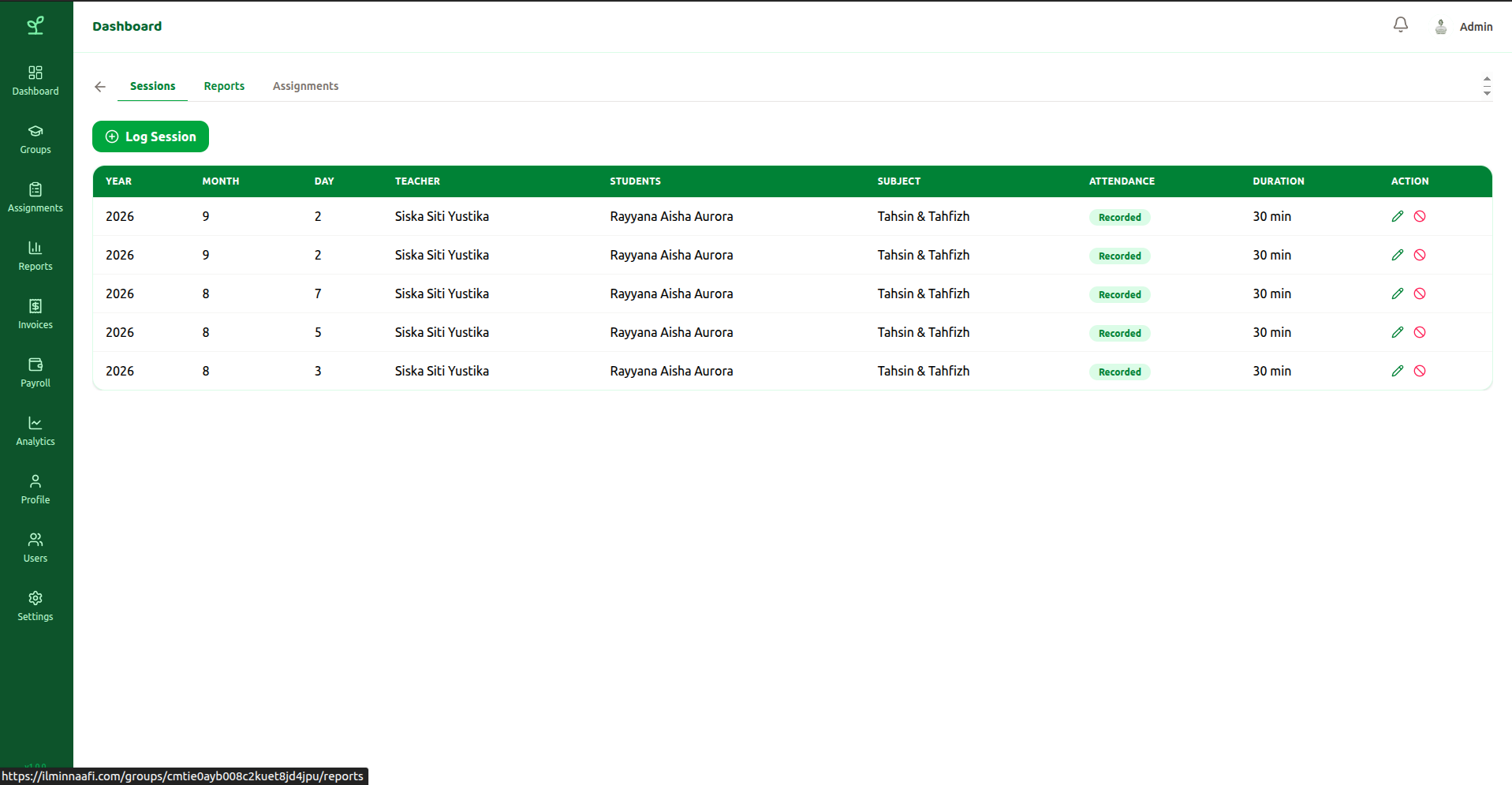Delete the month 8 day 7 session
The width and height of the screenshot is (1512, 785).
(1420, 293)
